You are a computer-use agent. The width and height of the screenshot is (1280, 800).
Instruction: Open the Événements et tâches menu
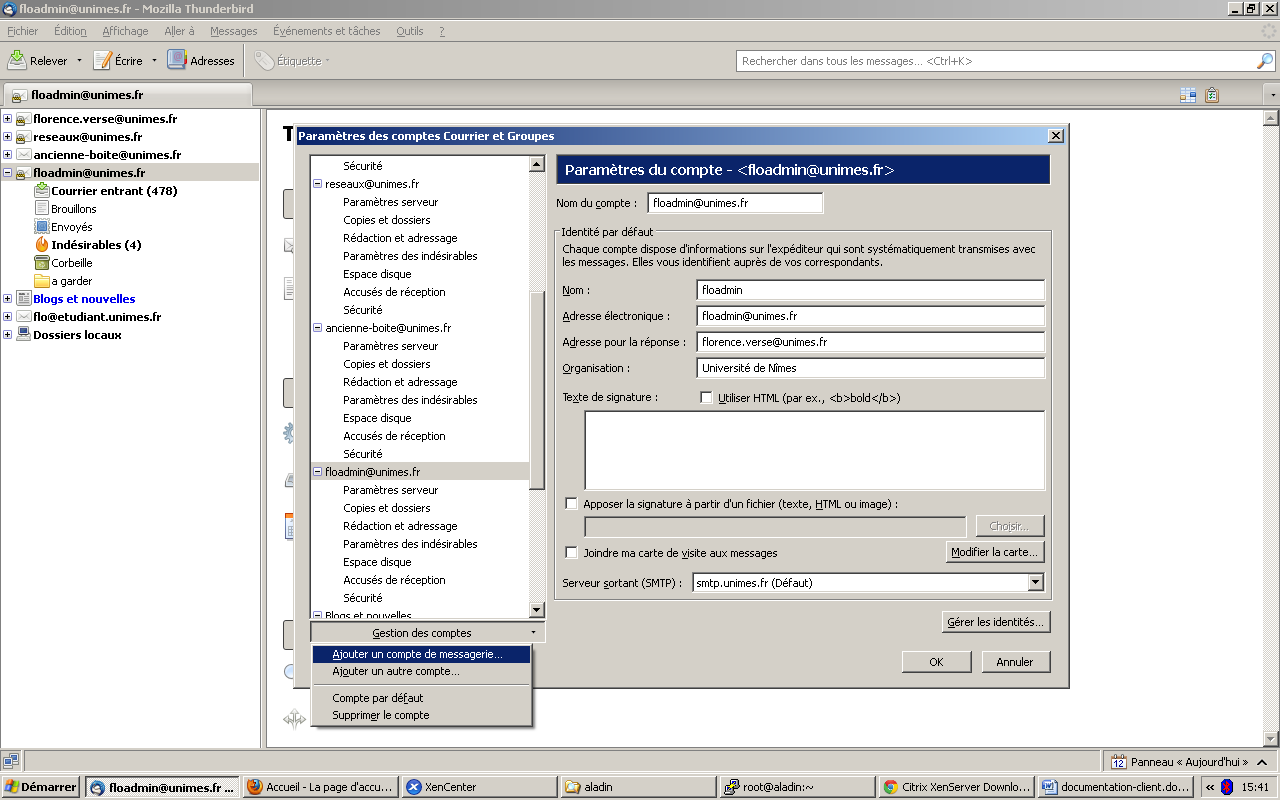[x=326, y=31]
